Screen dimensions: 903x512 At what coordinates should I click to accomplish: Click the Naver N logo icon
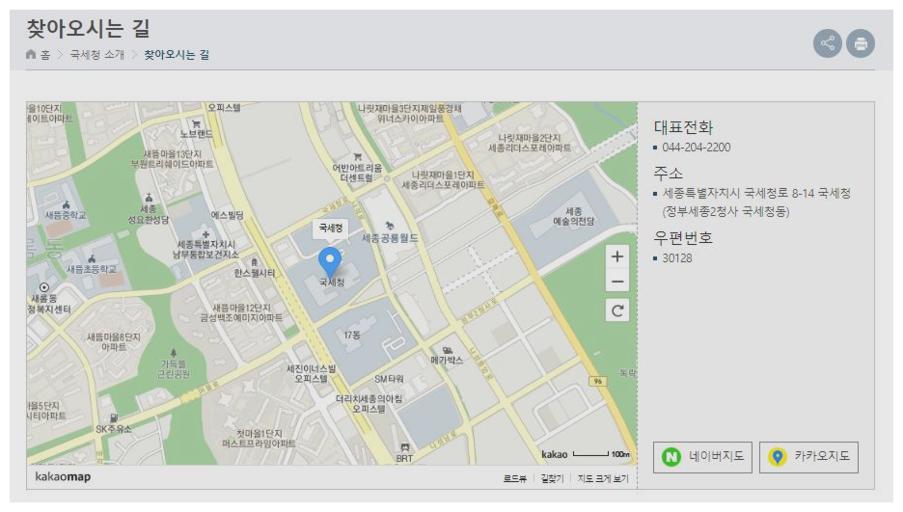(671, 457)
